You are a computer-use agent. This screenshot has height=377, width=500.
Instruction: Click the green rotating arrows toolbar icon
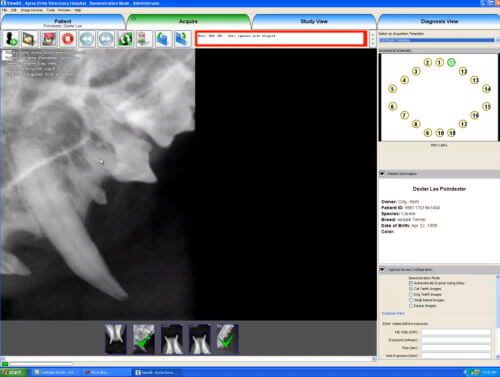125,39
